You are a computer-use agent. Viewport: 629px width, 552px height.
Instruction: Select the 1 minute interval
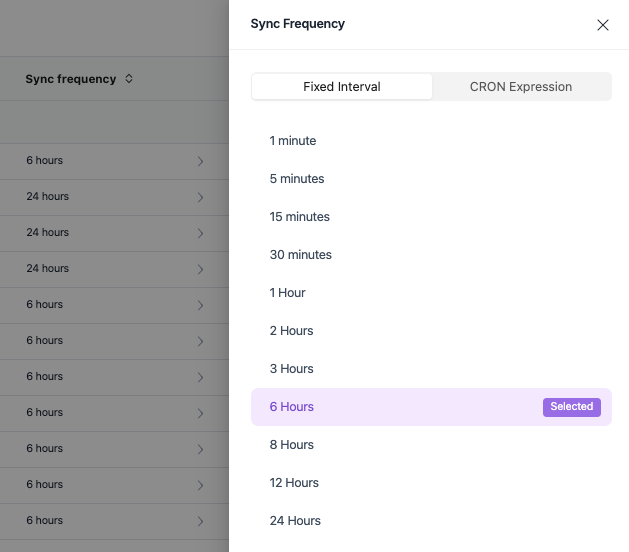[293, 141]
